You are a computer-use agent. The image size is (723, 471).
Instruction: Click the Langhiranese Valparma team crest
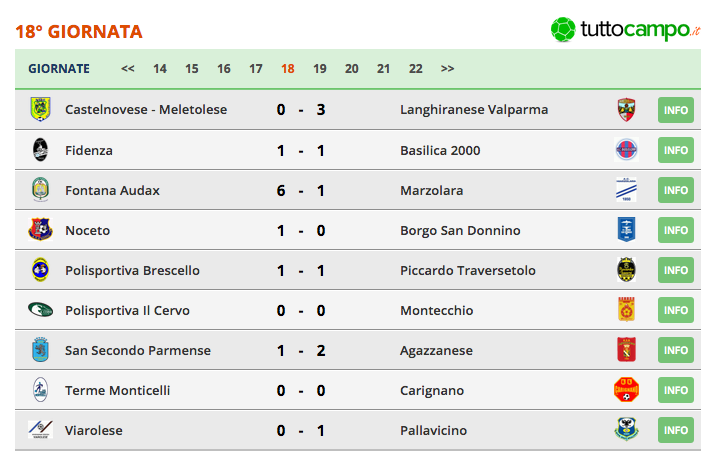click(x=626, y=110)
